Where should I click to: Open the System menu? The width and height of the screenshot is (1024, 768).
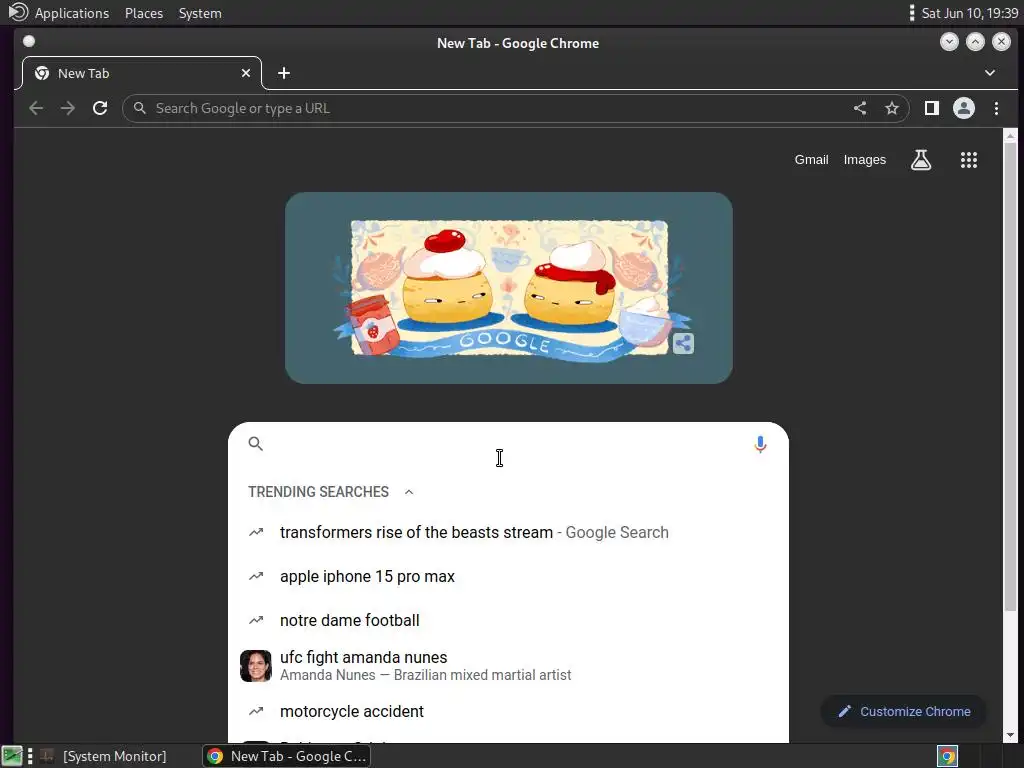(200, 13)
